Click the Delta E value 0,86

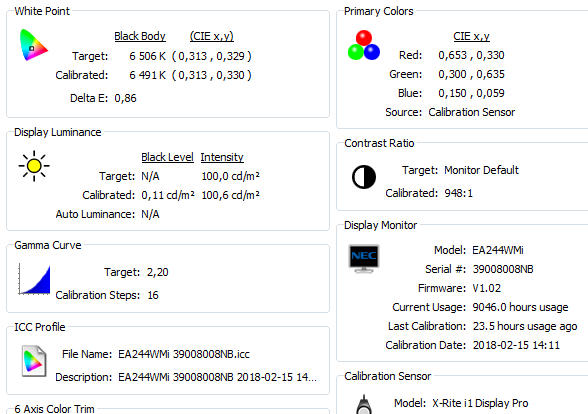[x=125, y=98]
